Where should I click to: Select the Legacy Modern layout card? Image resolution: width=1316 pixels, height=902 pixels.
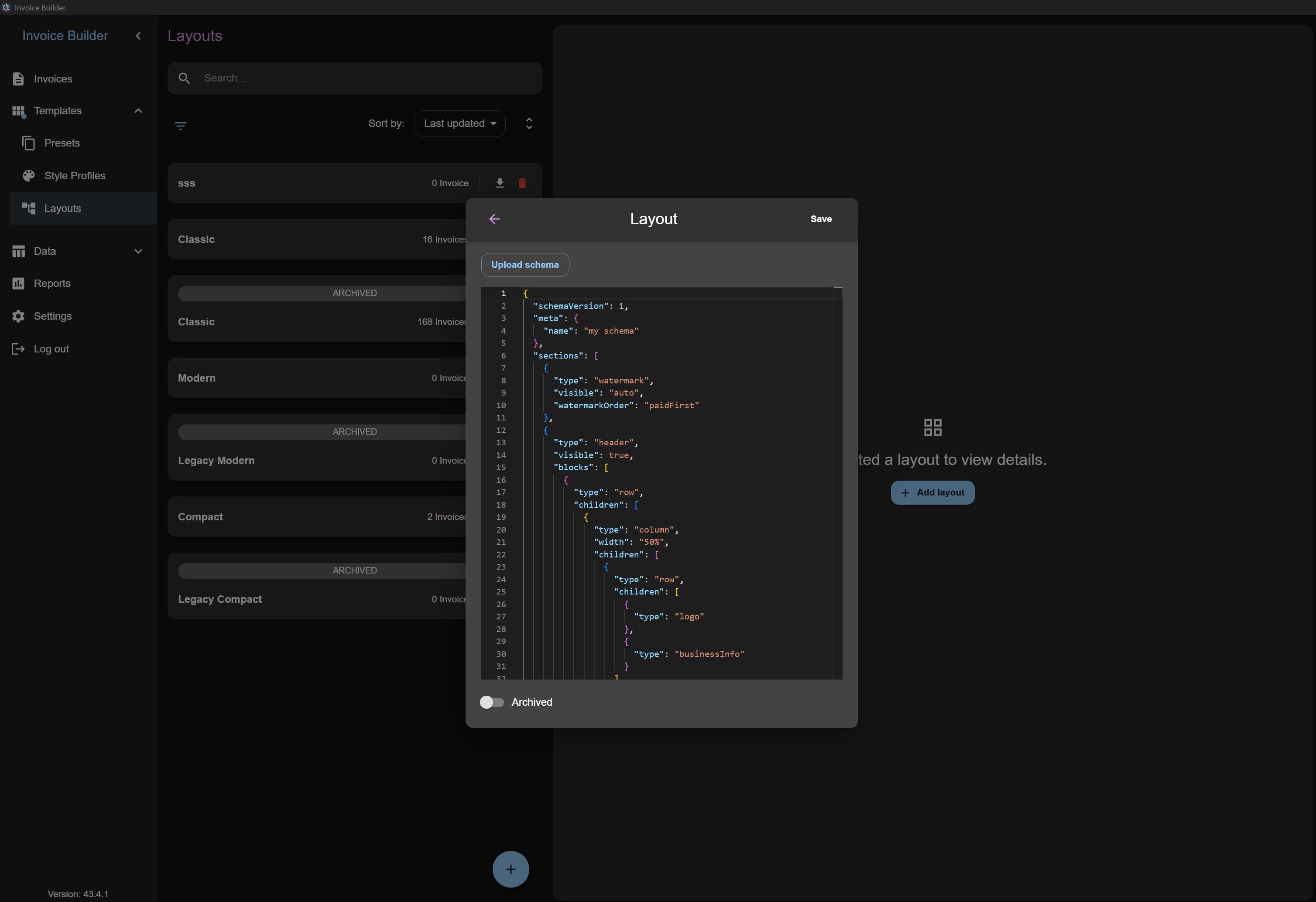click(x=316, y=448)
